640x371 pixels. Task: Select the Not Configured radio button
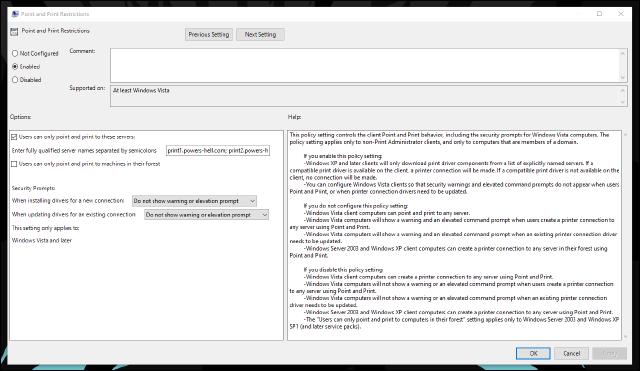pos(15,53)
